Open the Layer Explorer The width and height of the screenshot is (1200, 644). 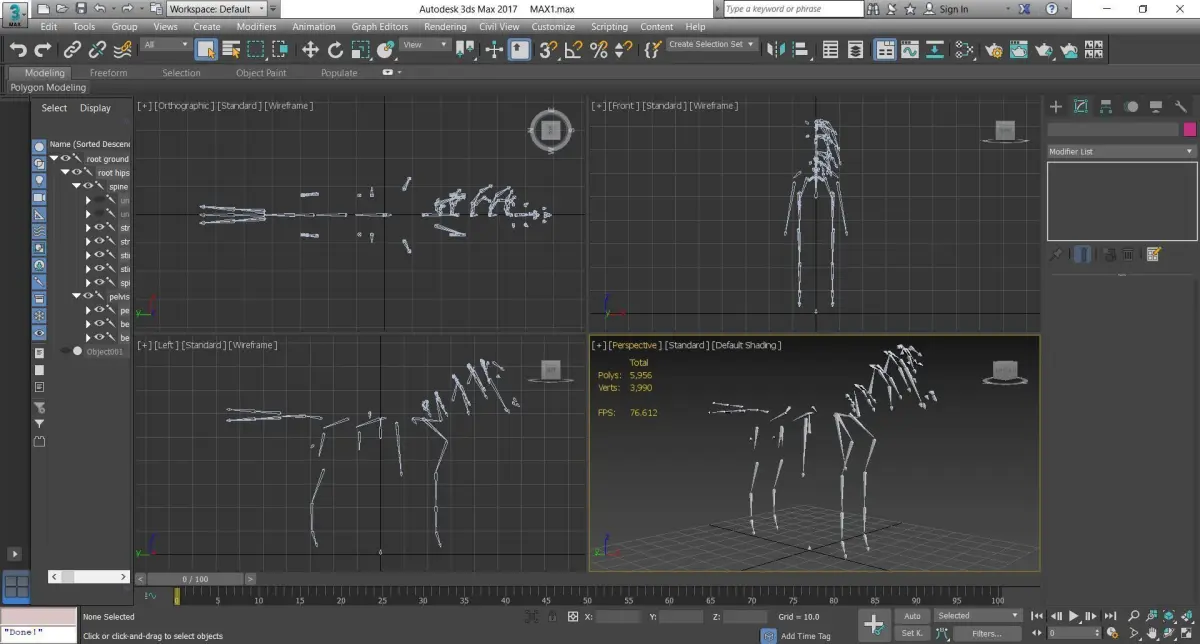pyautogui.click(x=856, y=49)
